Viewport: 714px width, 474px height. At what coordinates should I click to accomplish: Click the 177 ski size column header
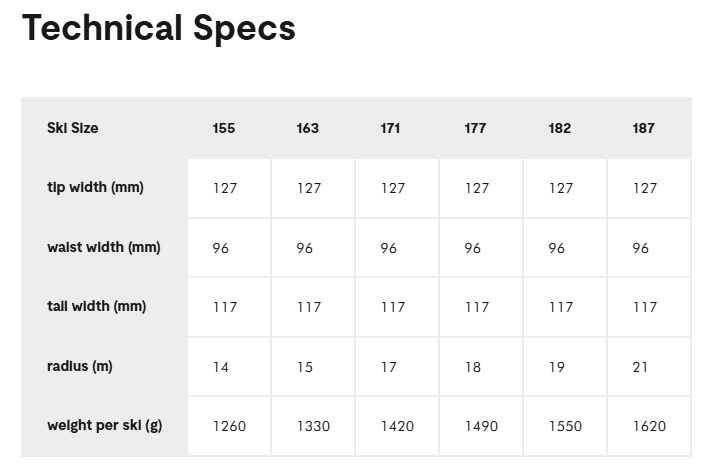pyautogui.click(x=476, y=128)
